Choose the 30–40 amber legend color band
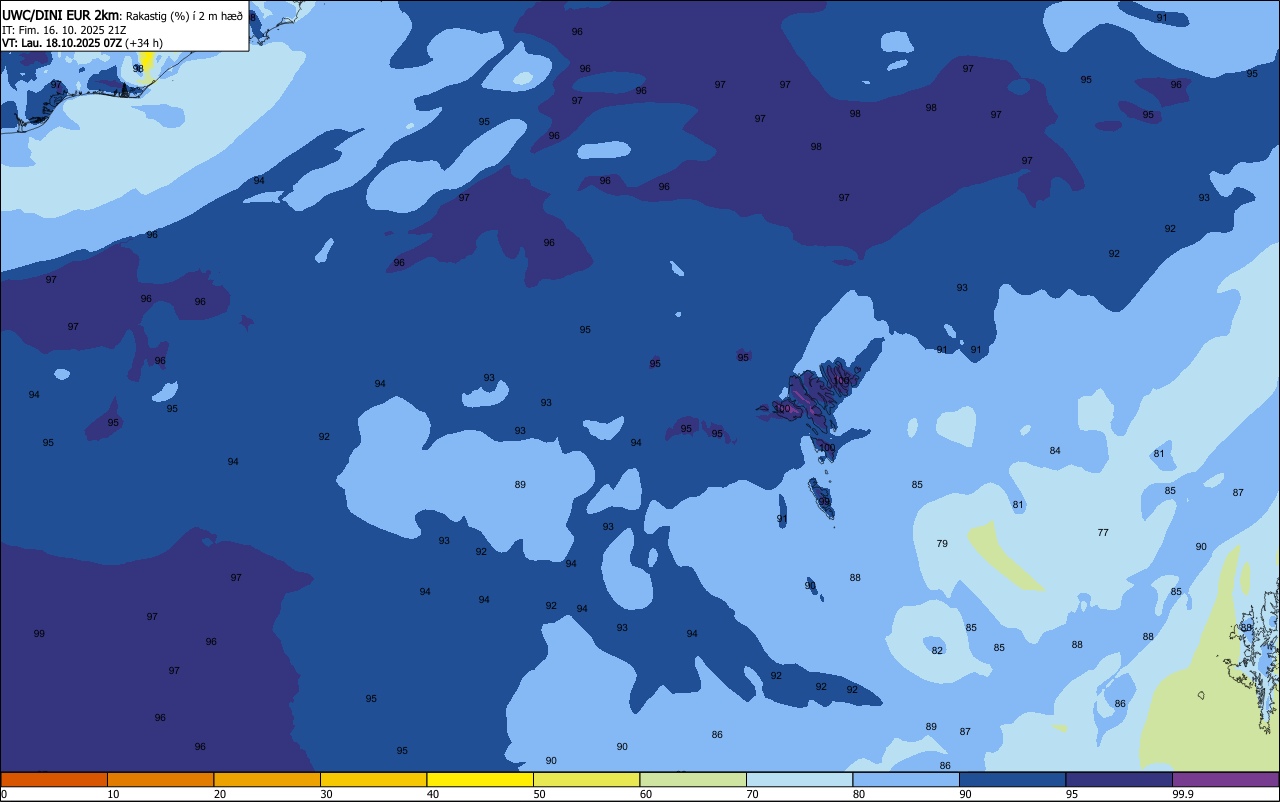Image resolution: width=1280 pixels, height=802 pixels. coord(373,779)
